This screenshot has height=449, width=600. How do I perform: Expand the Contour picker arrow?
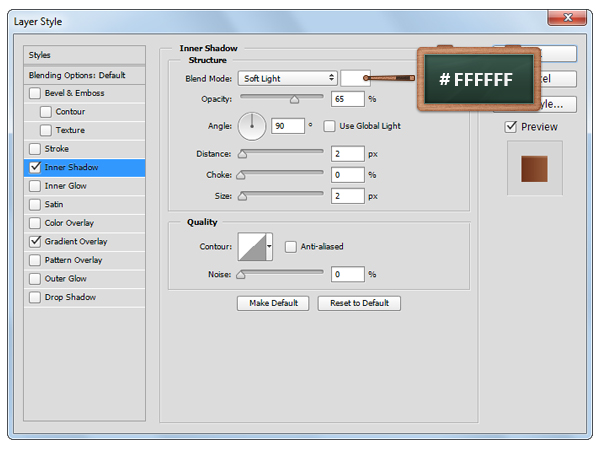click(269, 246)
